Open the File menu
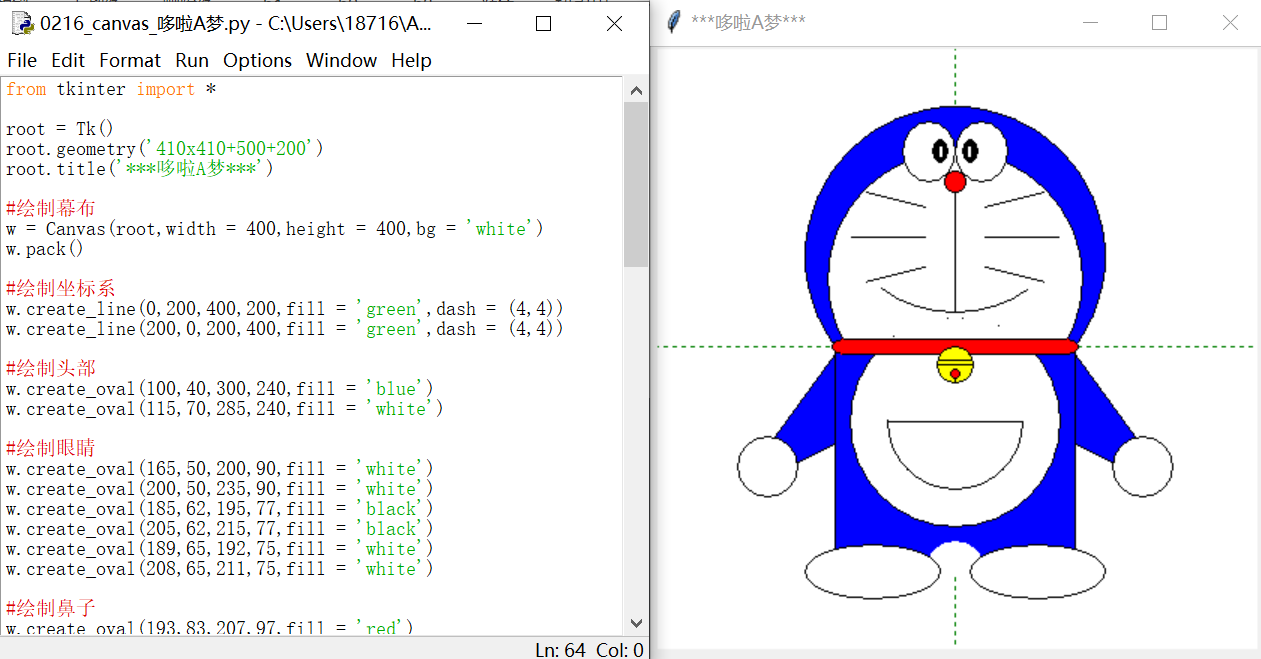This screenshot has width=1261, height=659. coord(21,60)
